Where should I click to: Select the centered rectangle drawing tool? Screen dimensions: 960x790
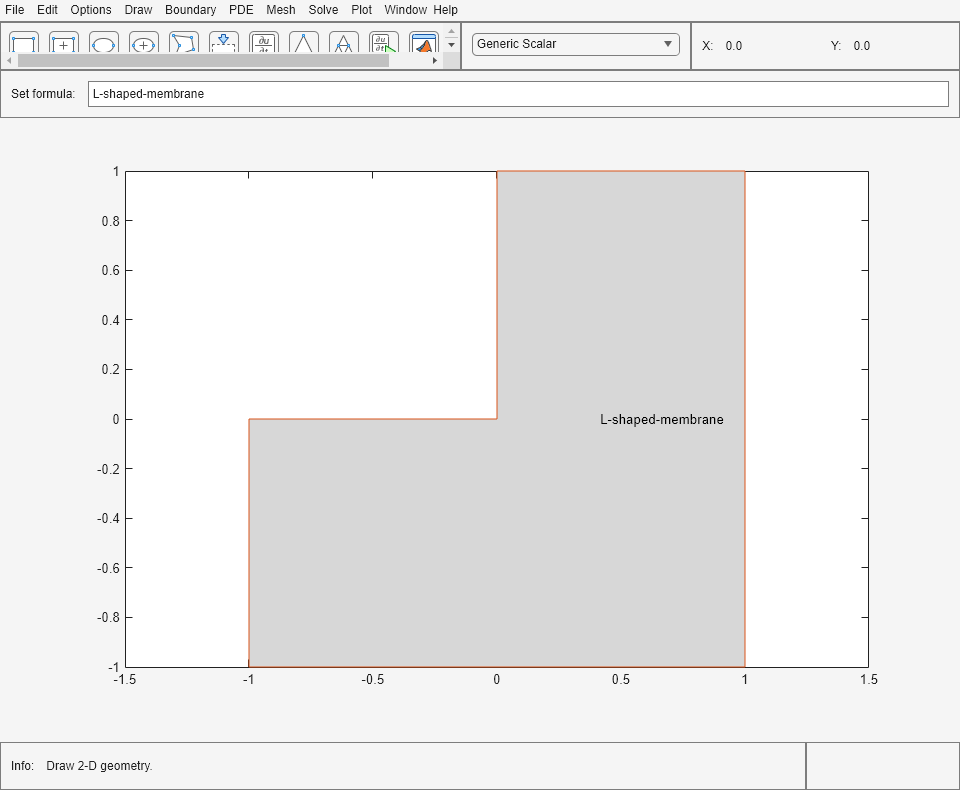(x=64, y=43)
